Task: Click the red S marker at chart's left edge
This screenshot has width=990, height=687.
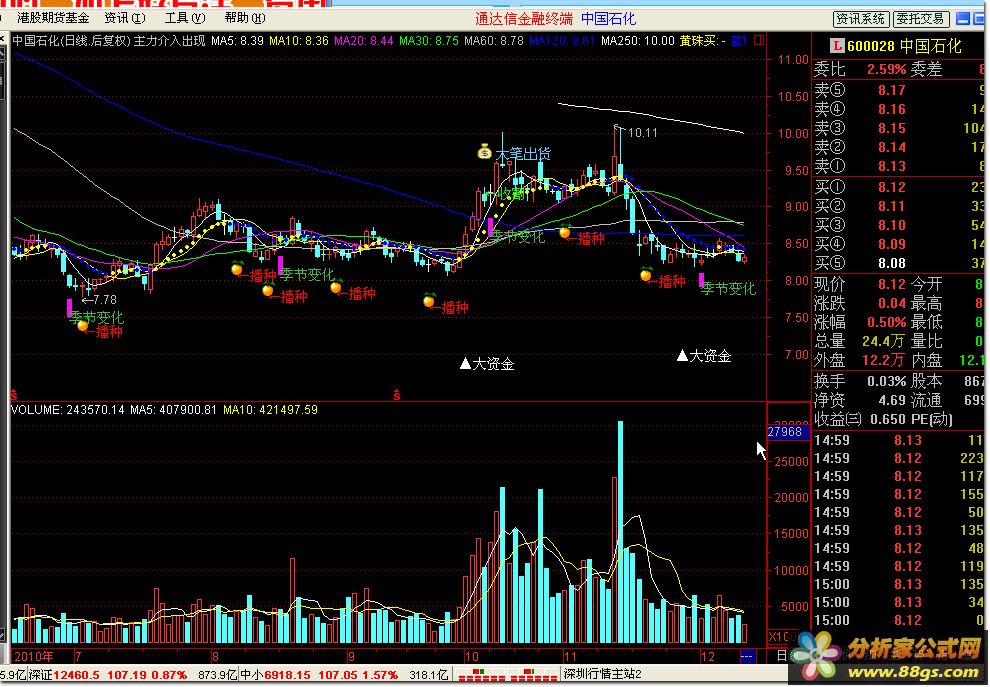Action: point(14,395)
